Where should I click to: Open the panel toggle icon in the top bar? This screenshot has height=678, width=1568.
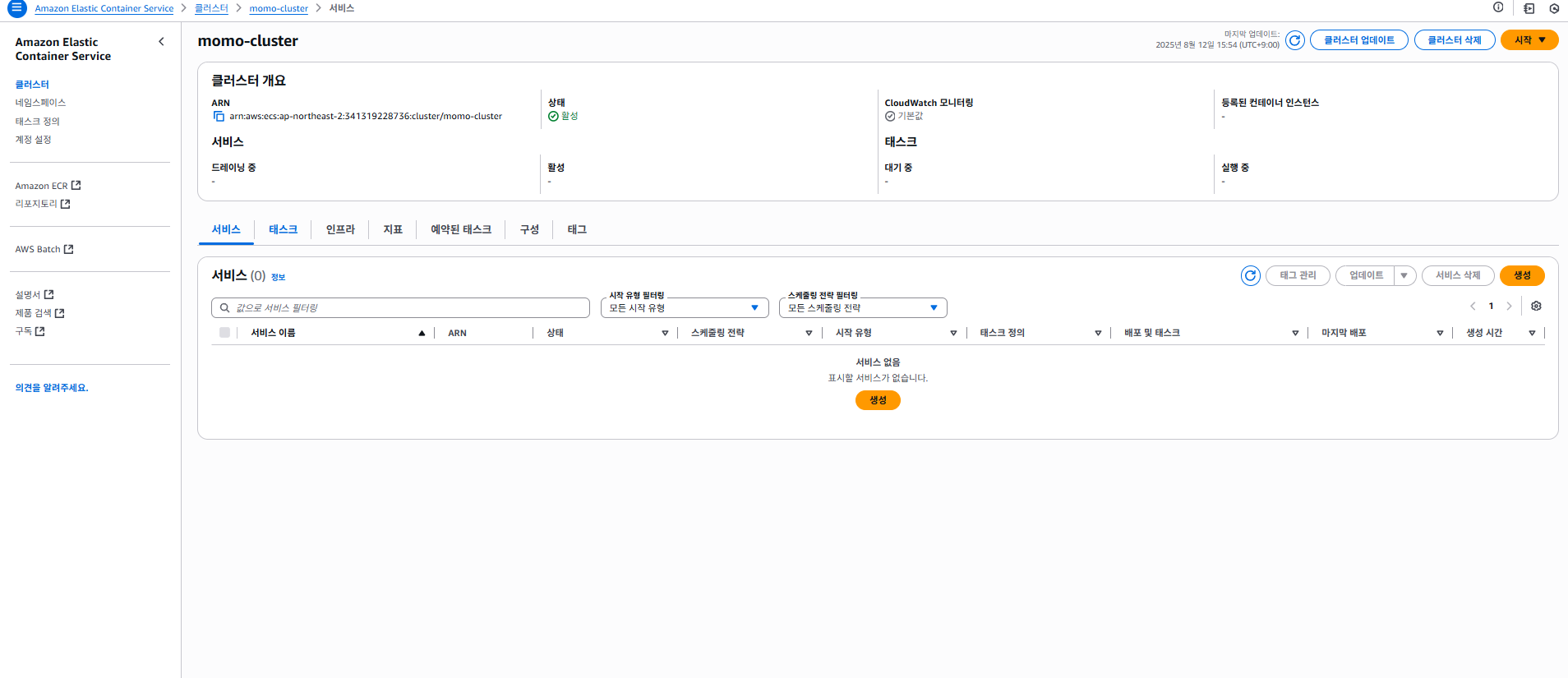click(1529, 8)
